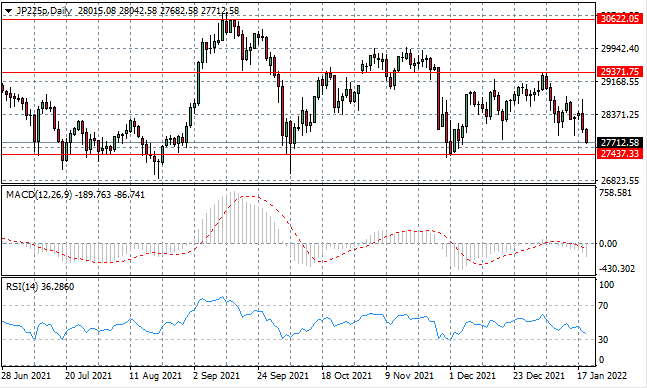Click the 23 Dec 2021 date label
The image size is (647, 388).
[x=538, y=376]
